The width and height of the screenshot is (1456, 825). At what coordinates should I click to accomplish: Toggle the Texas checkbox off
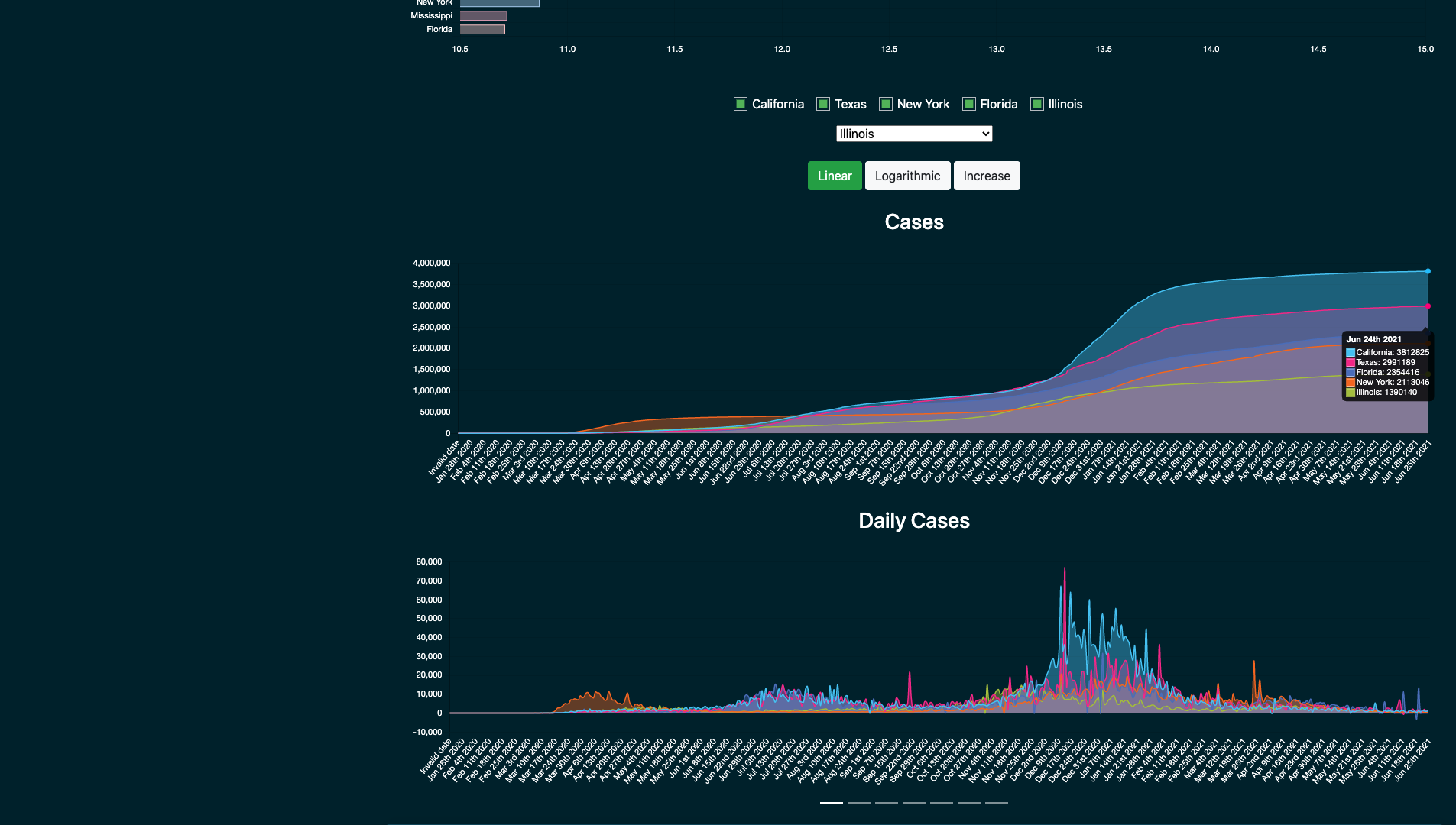point(823,104)
